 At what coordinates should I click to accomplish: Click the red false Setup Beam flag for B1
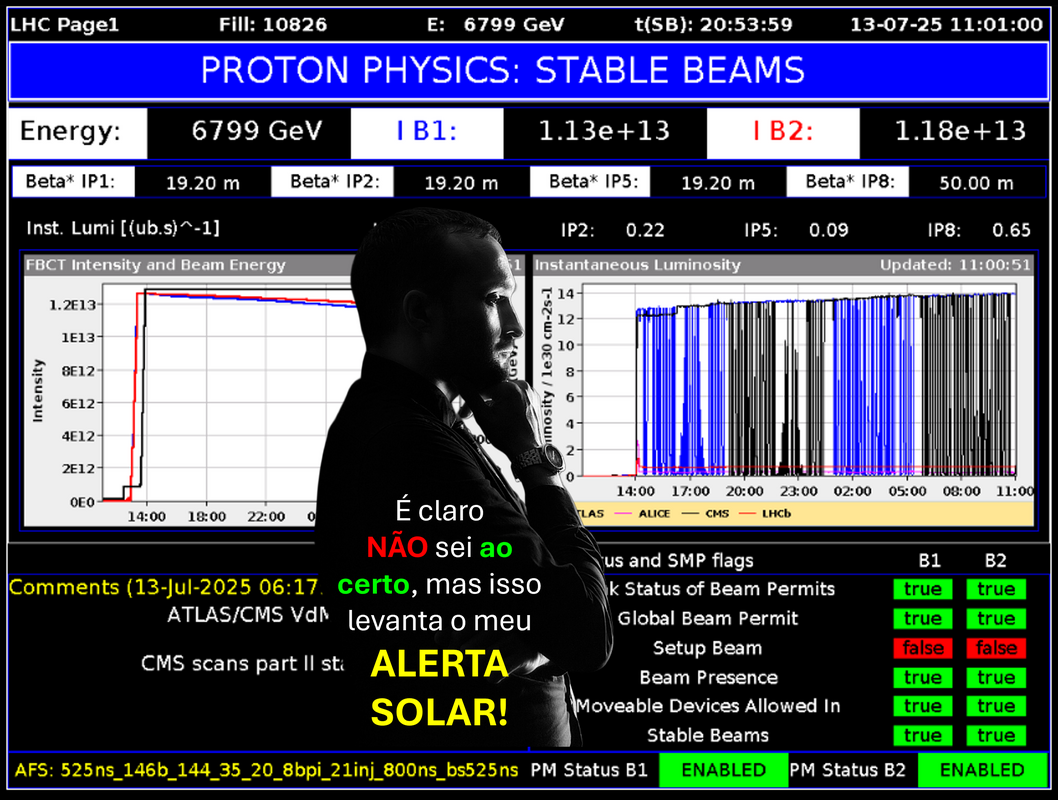pyautogui.click(x=922, y=648)
